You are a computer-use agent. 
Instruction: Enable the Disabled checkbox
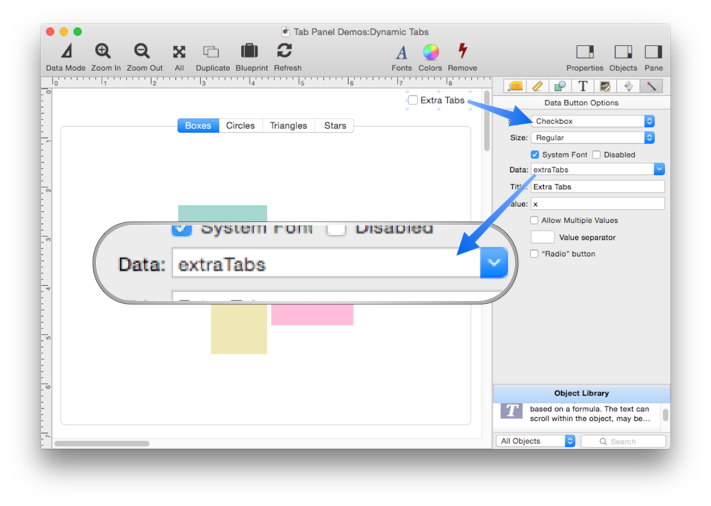pyautogui.click(x=597, y=155)
